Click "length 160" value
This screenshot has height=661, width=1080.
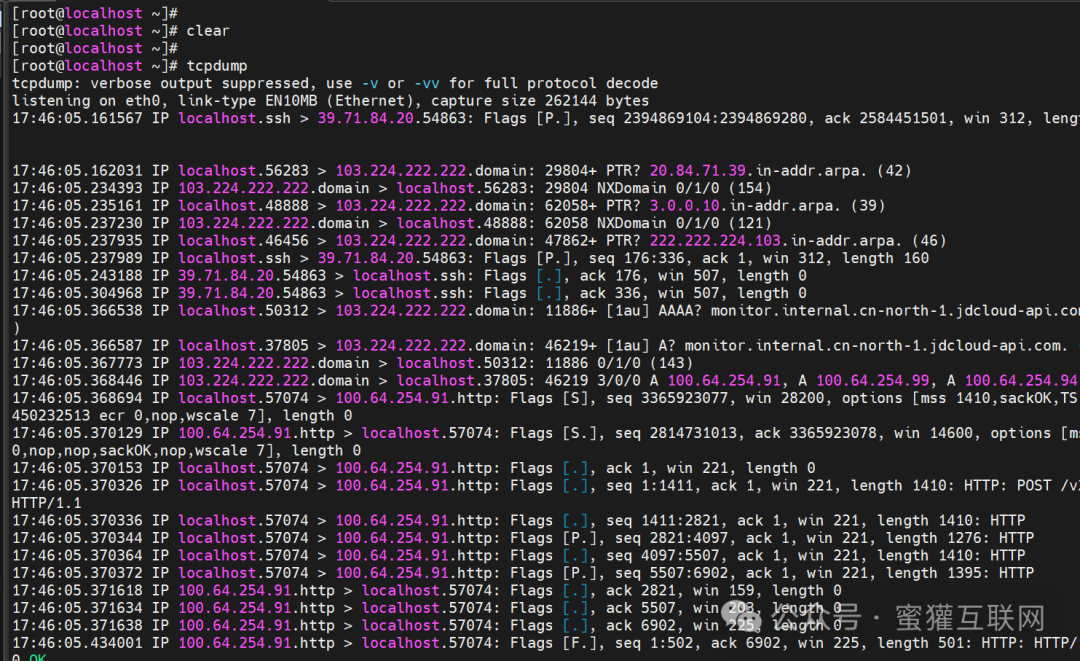pyautogui.click(x=885, y=258)
